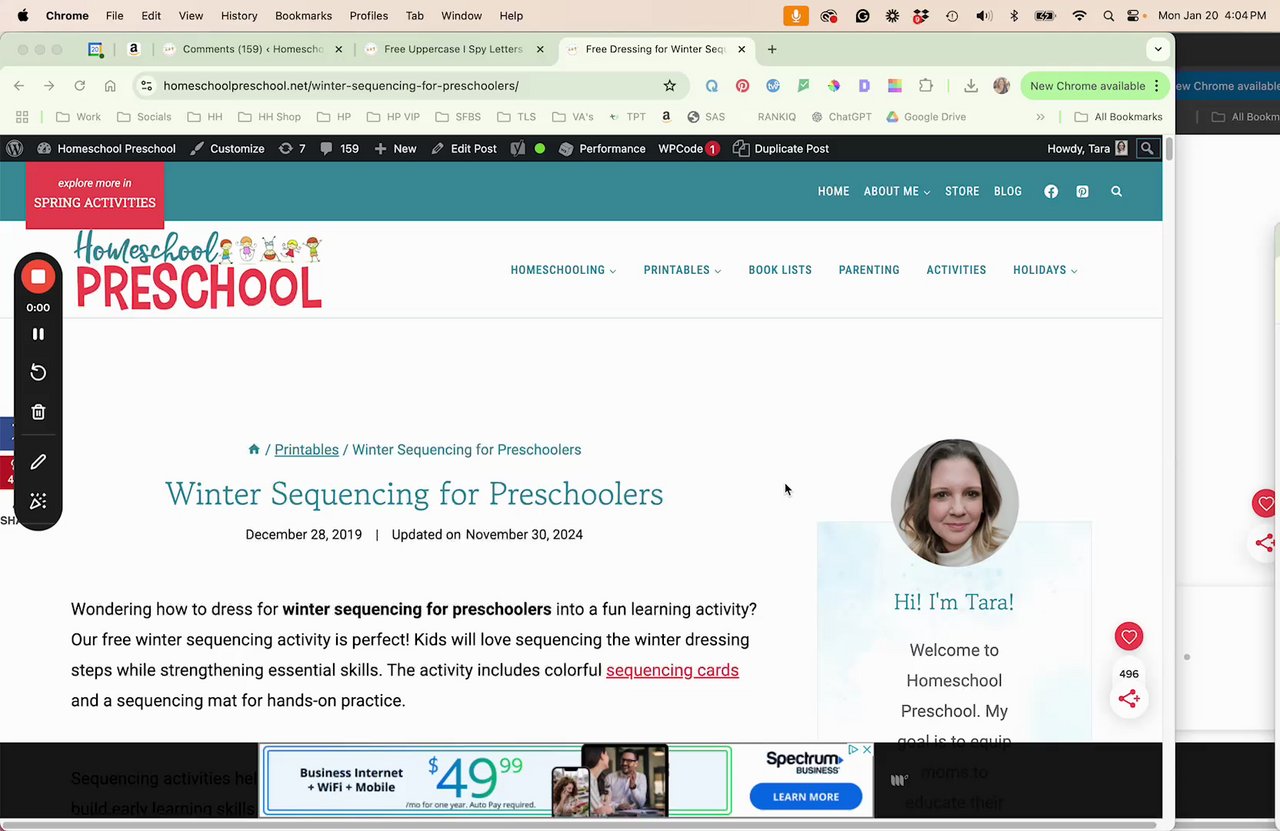Image resolution: width=1280 pixels, height=831 pixels.
Task: Click Tara's profile photo in the sidebar
Action: 954,503
